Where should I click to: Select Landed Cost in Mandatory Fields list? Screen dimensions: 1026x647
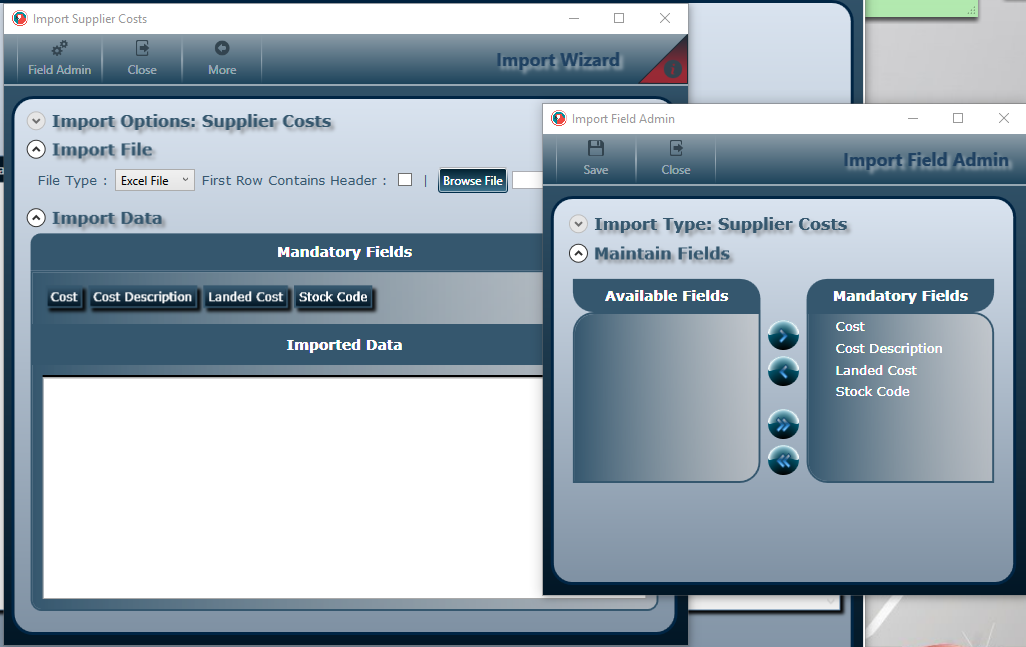pyautogui.click(x=876, y=370)
